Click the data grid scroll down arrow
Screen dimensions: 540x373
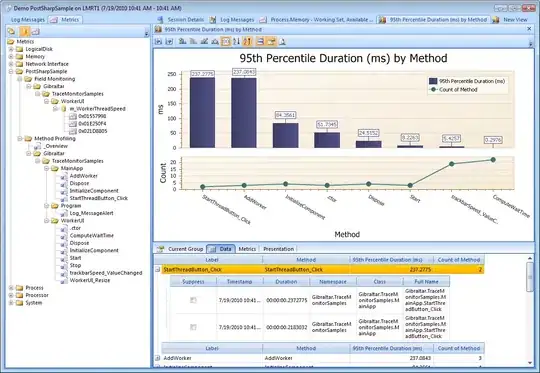point(530,363)
